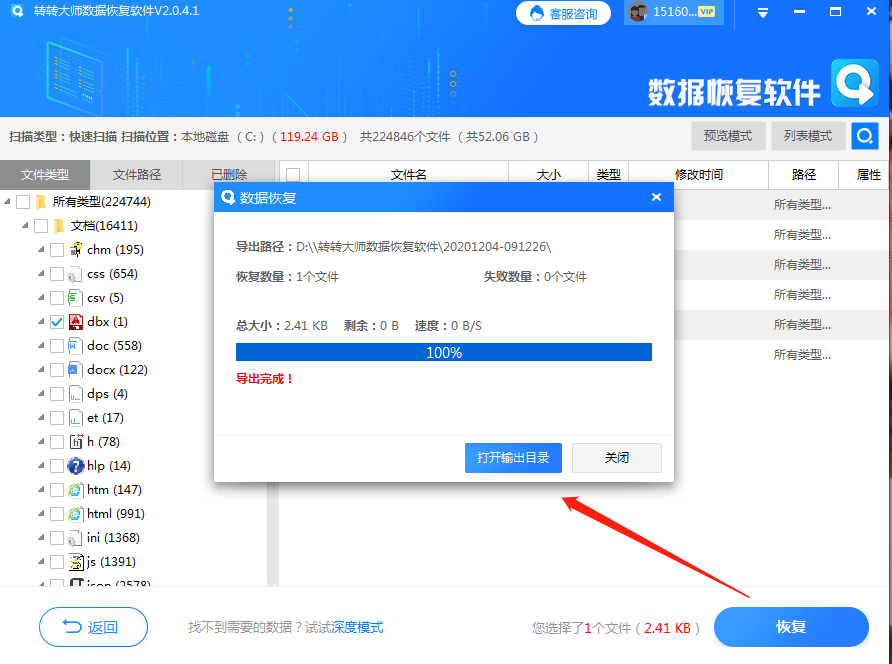Click the 100% progress bar
The image size is (892, 664).
pyautogui.click(x=443, y=352)
